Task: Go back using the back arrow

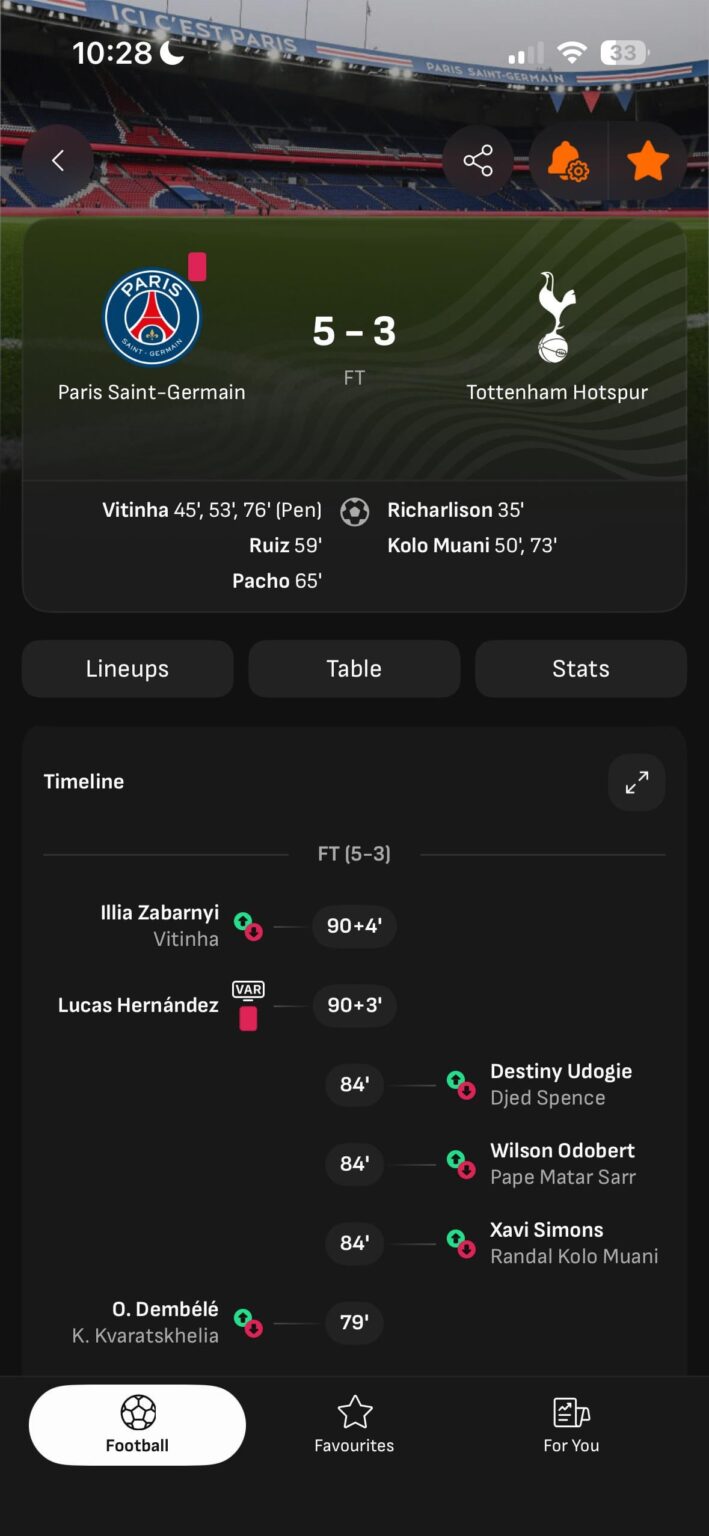Action: [57, 160]
